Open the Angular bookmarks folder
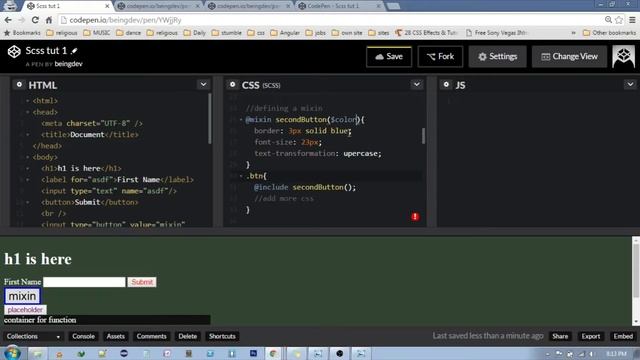 click(285, 33)
